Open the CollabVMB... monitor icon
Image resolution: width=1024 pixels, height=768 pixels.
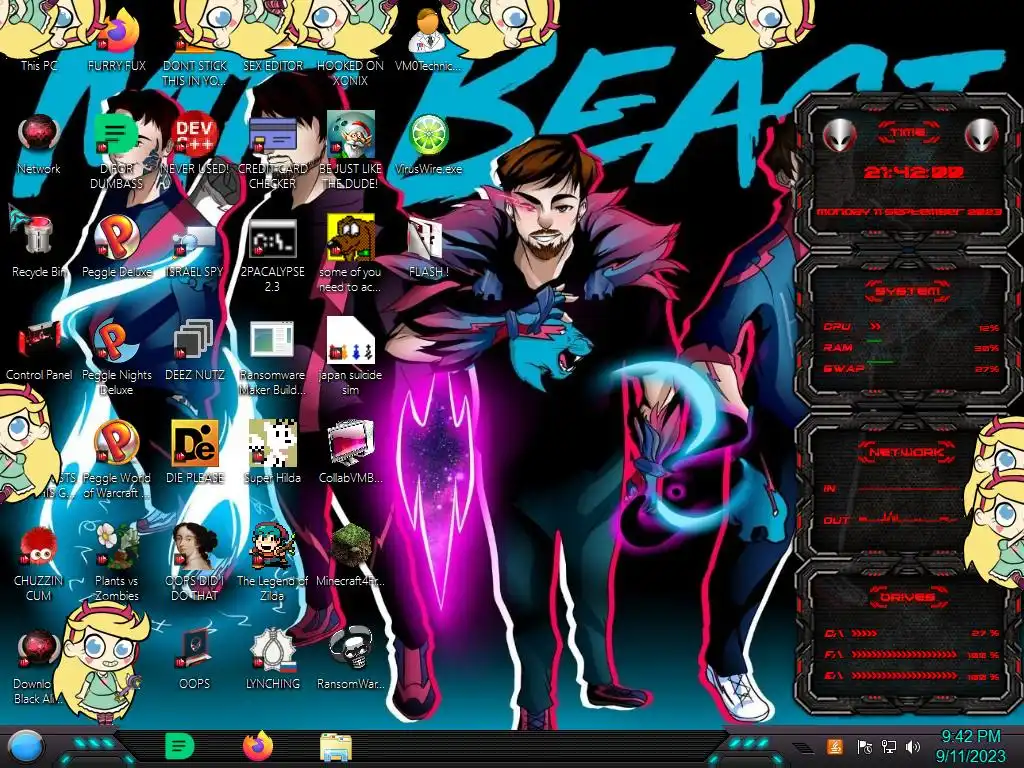point(350,452)
